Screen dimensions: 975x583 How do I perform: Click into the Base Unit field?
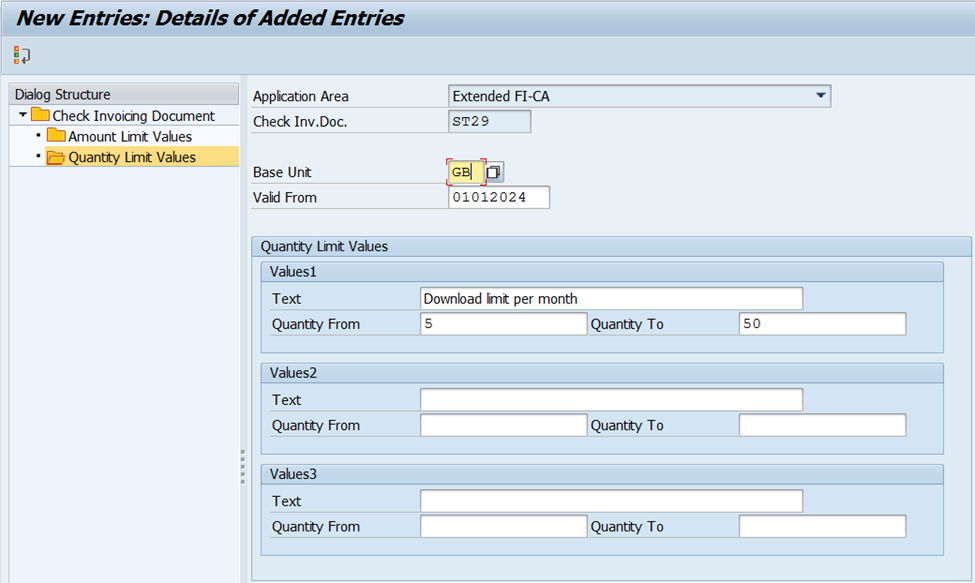tap(466, 172)
